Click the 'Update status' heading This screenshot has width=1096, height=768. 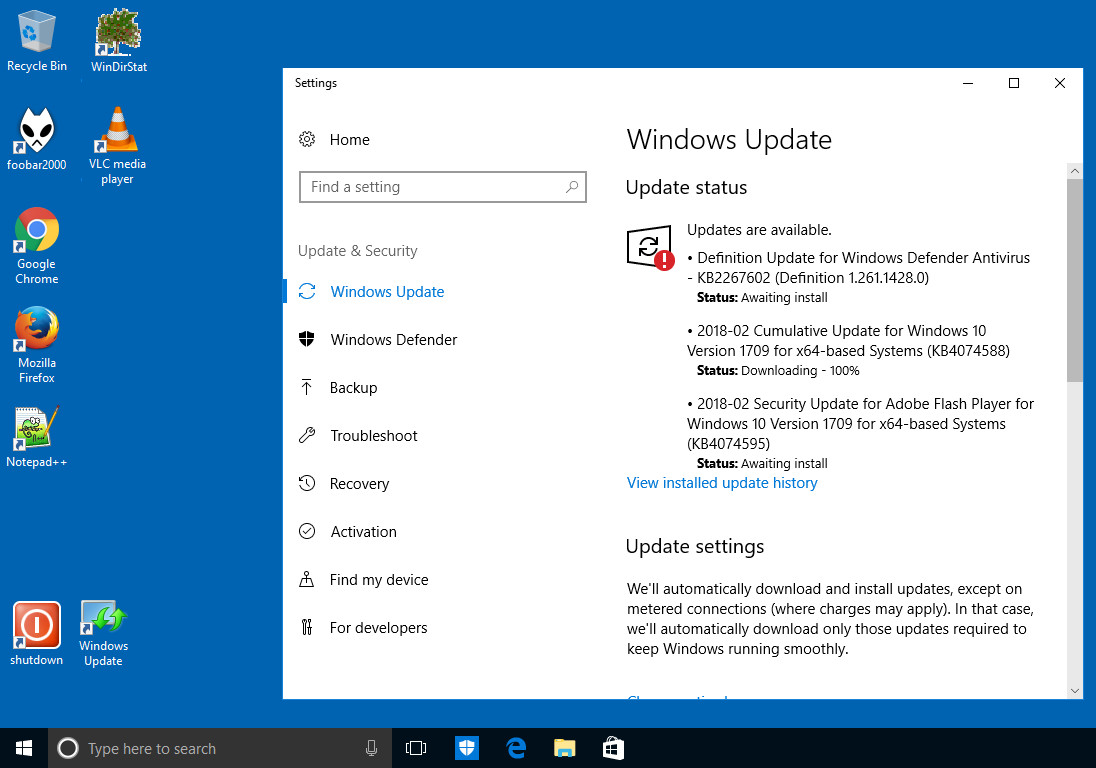click(686, 187)
